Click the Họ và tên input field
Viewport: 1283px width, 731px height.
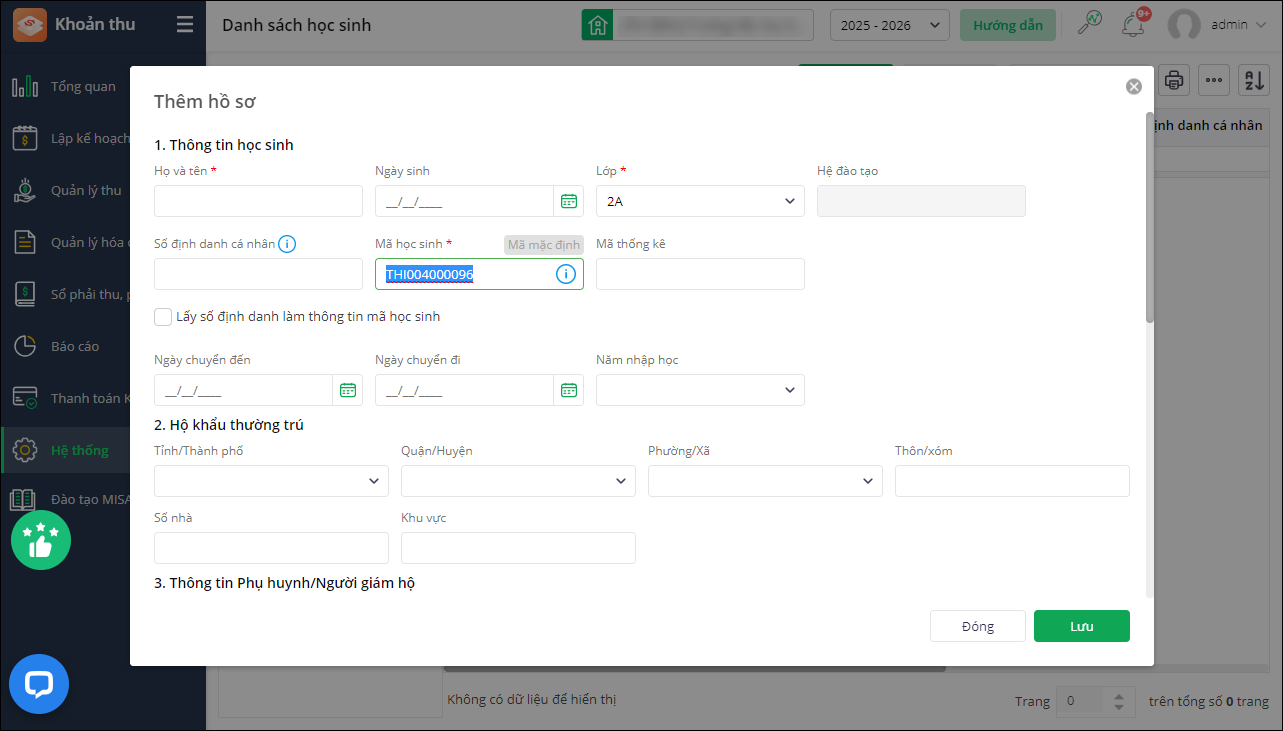click(258, 201)
